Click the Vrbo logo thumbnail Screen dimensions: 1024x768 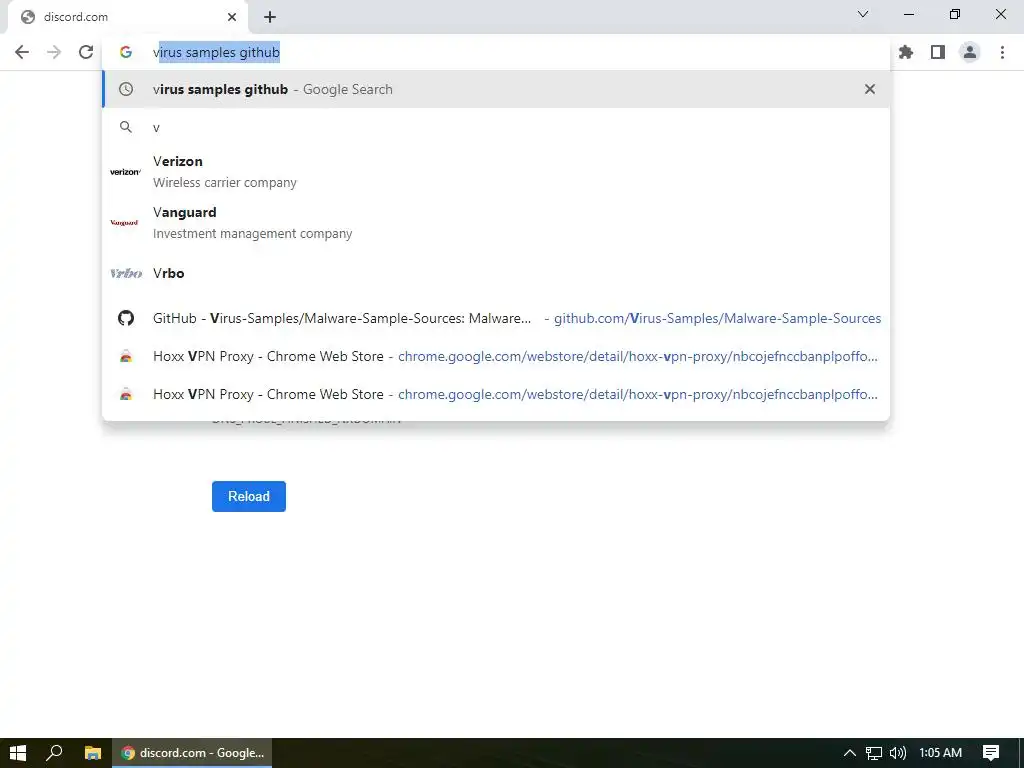point(126,274)
